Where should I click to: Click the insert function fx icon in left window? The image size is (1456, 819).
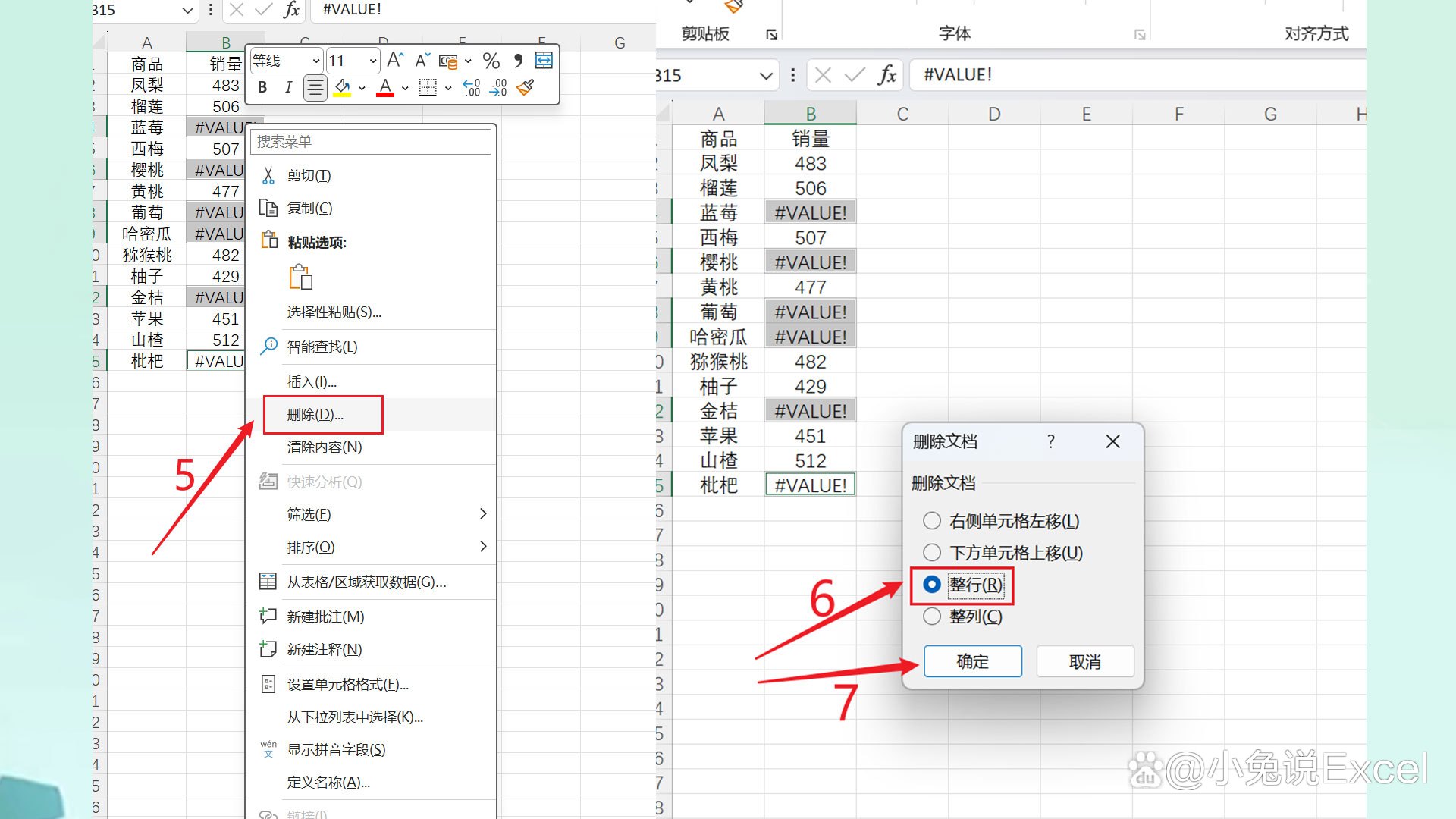tap(291, 10)
